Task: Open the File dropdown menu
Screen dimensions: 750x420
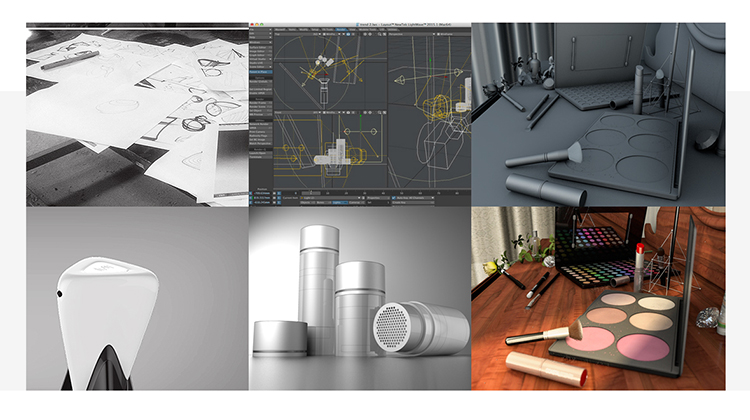Action: 260,30
